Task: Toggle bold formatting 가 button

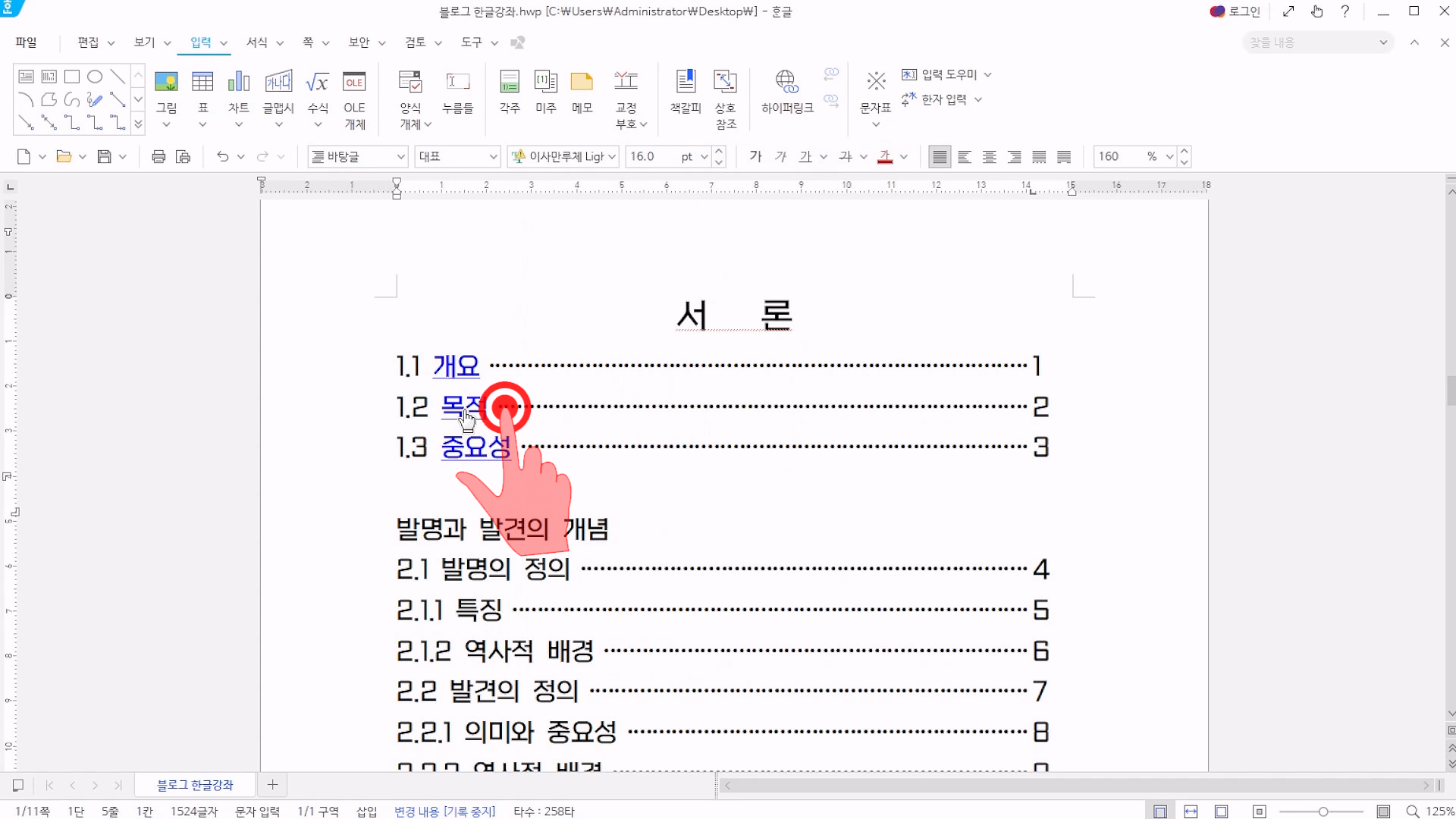Action: tap(755, 157)
